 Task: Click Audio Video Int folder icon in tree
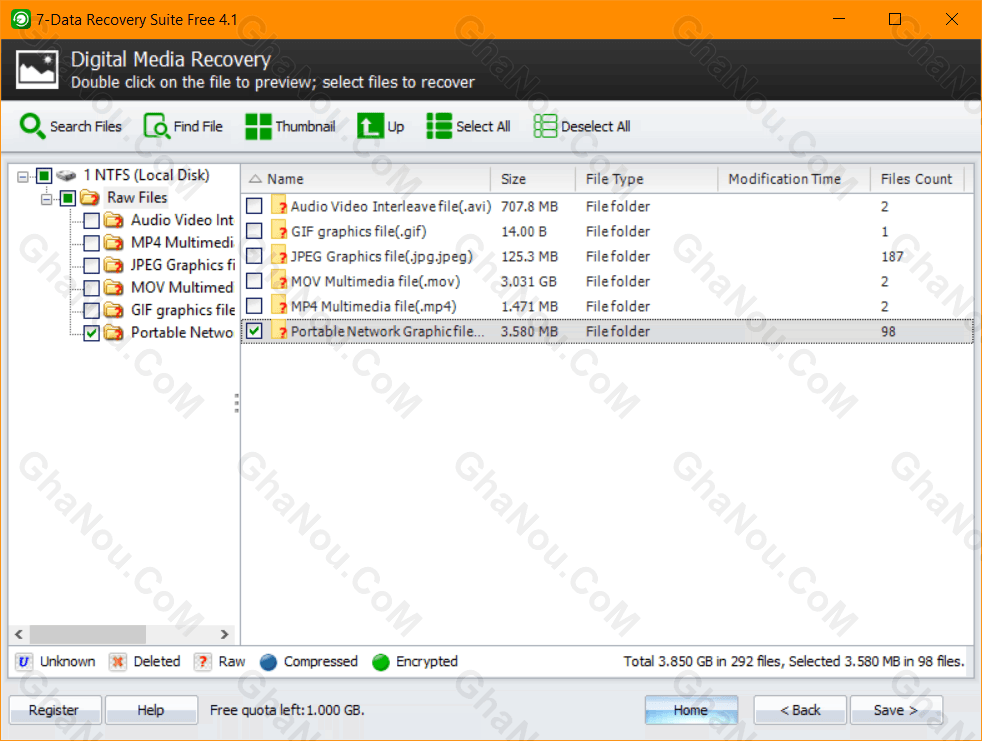114,220
